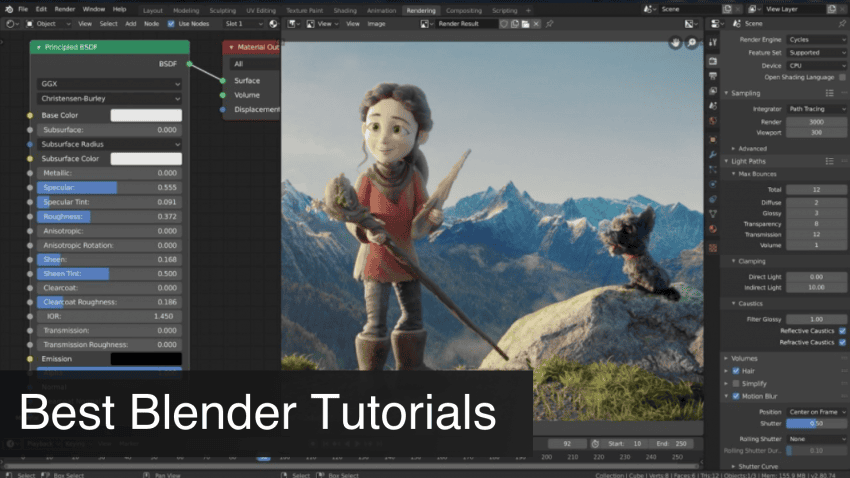
Task: Open the Render Engine dropdown showing Cycles
Action: coord(816,40)
